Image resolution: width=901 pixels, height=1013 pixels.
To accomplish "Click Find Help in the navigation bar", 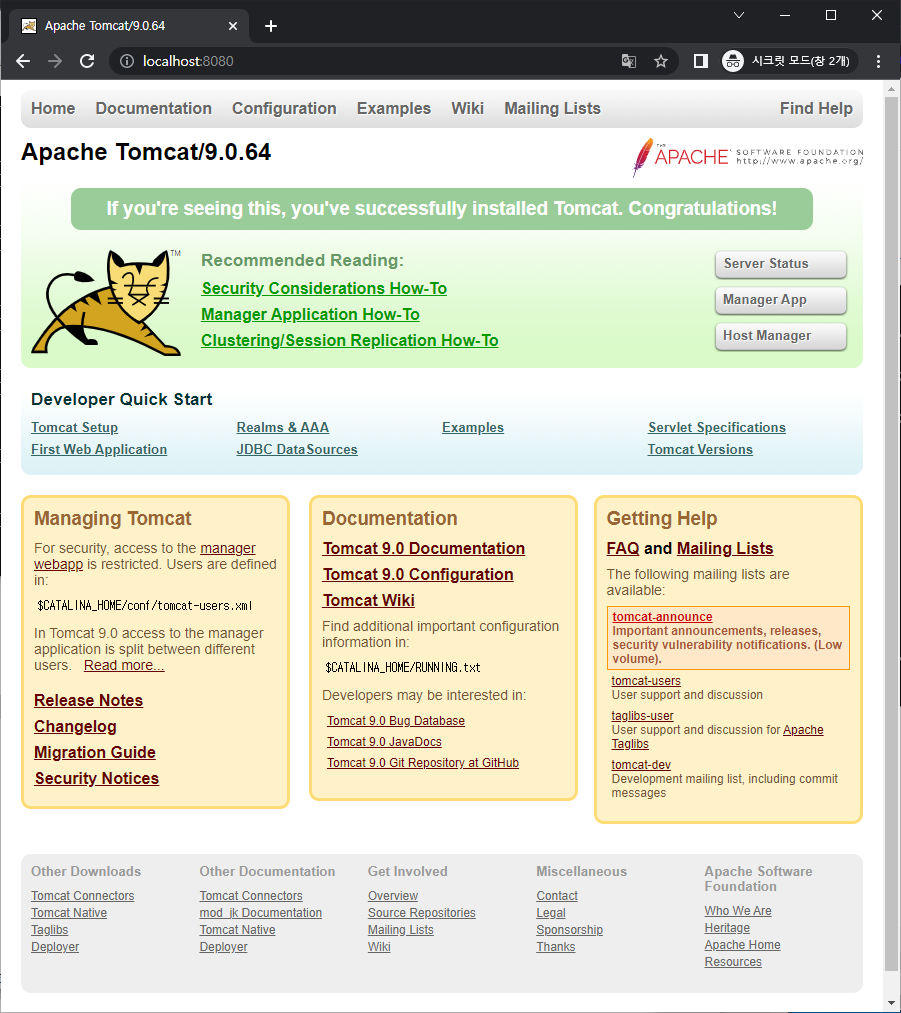I will [x=816, y=108].
